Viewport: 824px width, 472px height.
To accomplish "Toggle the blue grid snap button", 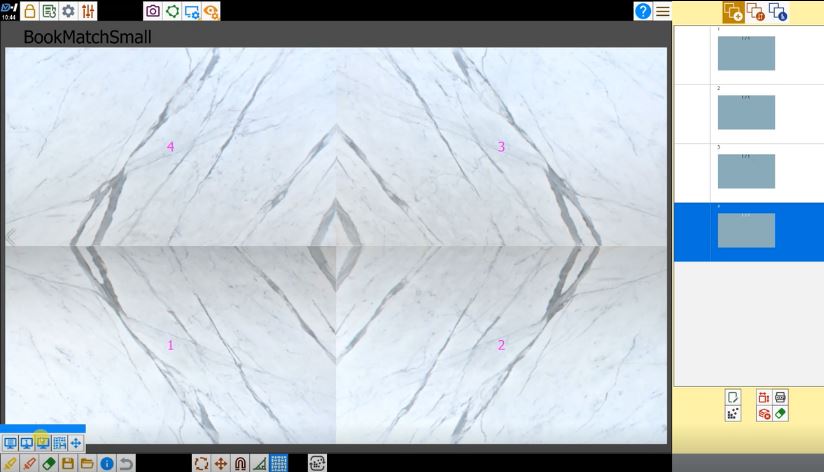I will click(x=279, y=463).
